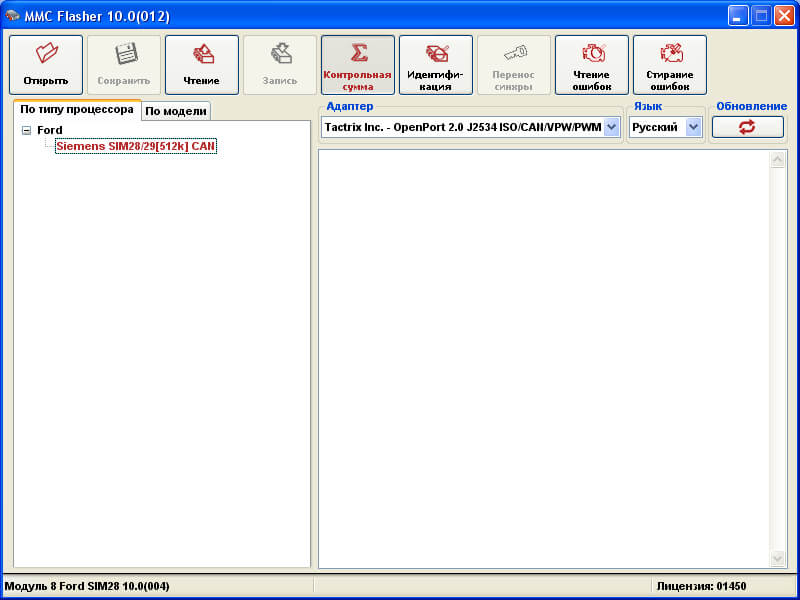
Task: Click the Обновление label
Action: point(752,106)
